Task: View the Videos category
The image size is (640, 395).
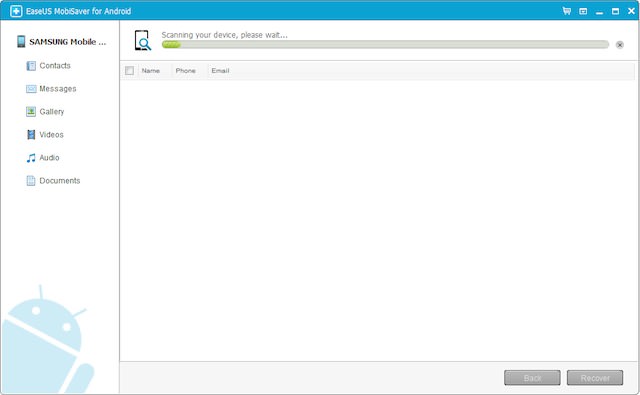Action: pyautogui.click(x=51, y=134)
